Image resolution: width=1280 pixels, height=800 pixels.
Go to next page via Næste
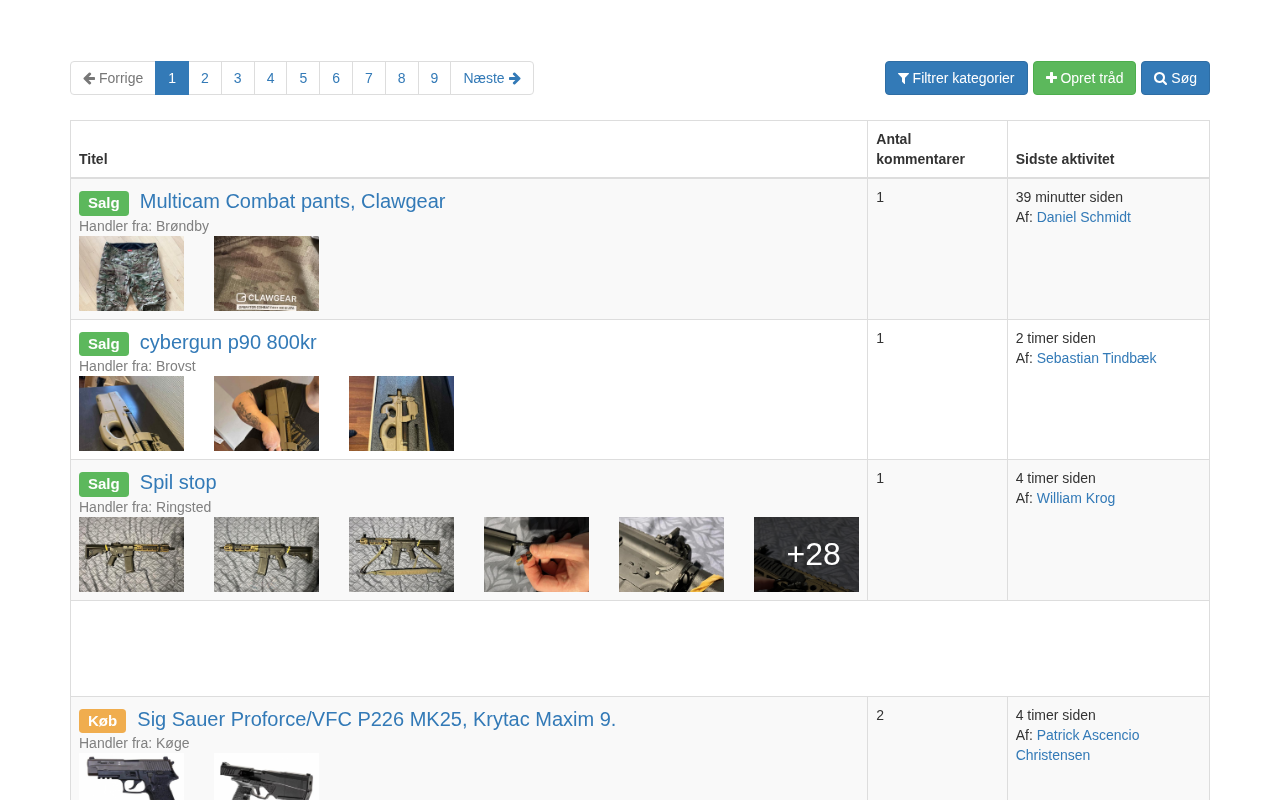pyautogui.click(x=492, y=78)
